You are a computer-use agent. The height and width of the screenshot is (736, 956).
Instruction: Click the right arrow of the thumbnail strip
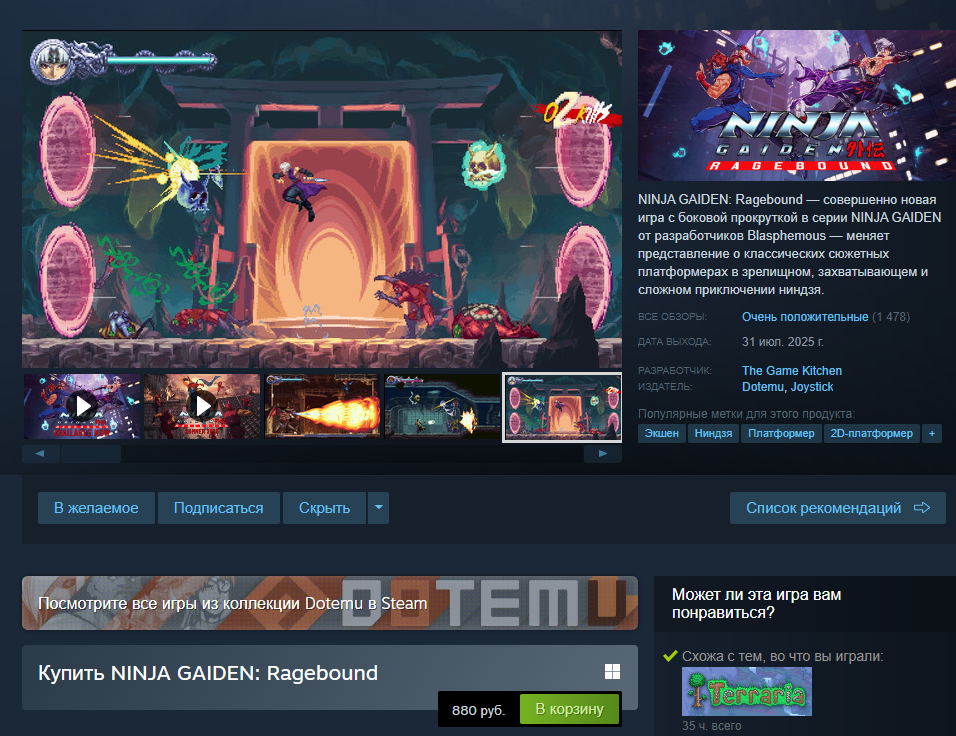pyautogui.click(x=602, y=454)
